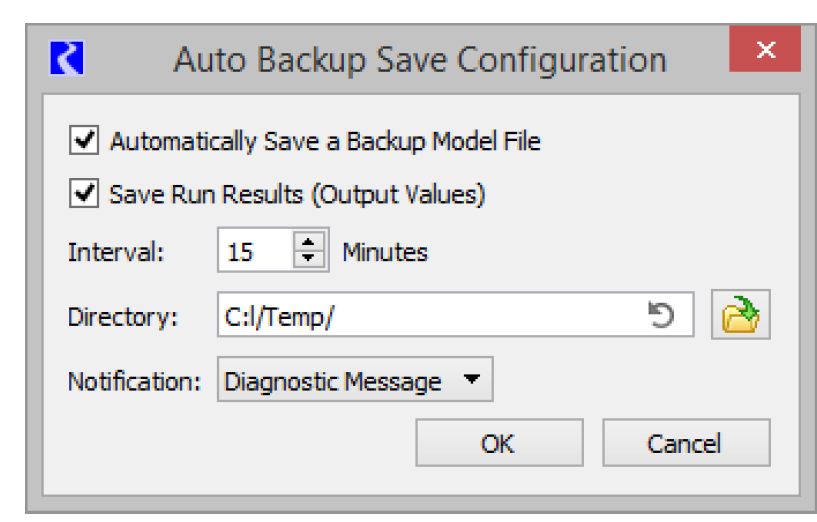Click the 'Notification:' field label

(x=135, y=381)
